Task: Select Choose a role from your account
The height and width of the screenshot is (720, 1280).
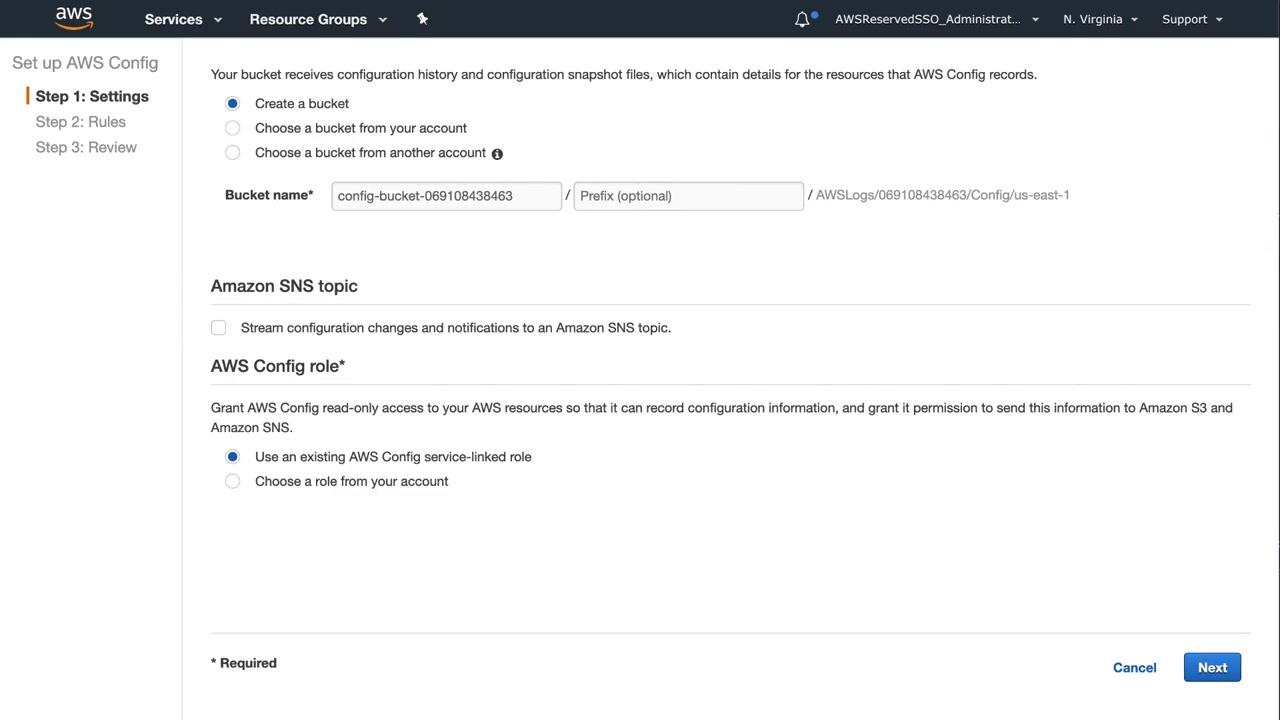Action: [233, 482]
